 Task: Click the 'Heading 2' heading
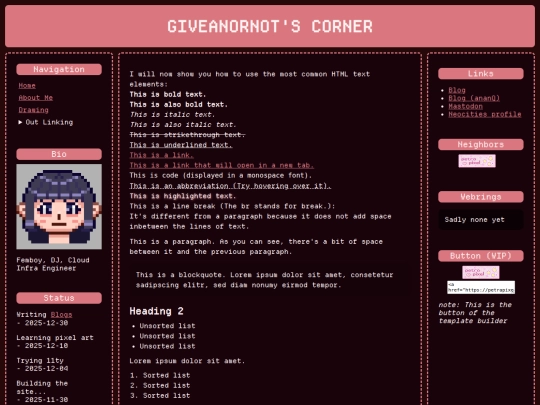pos(156,311)
